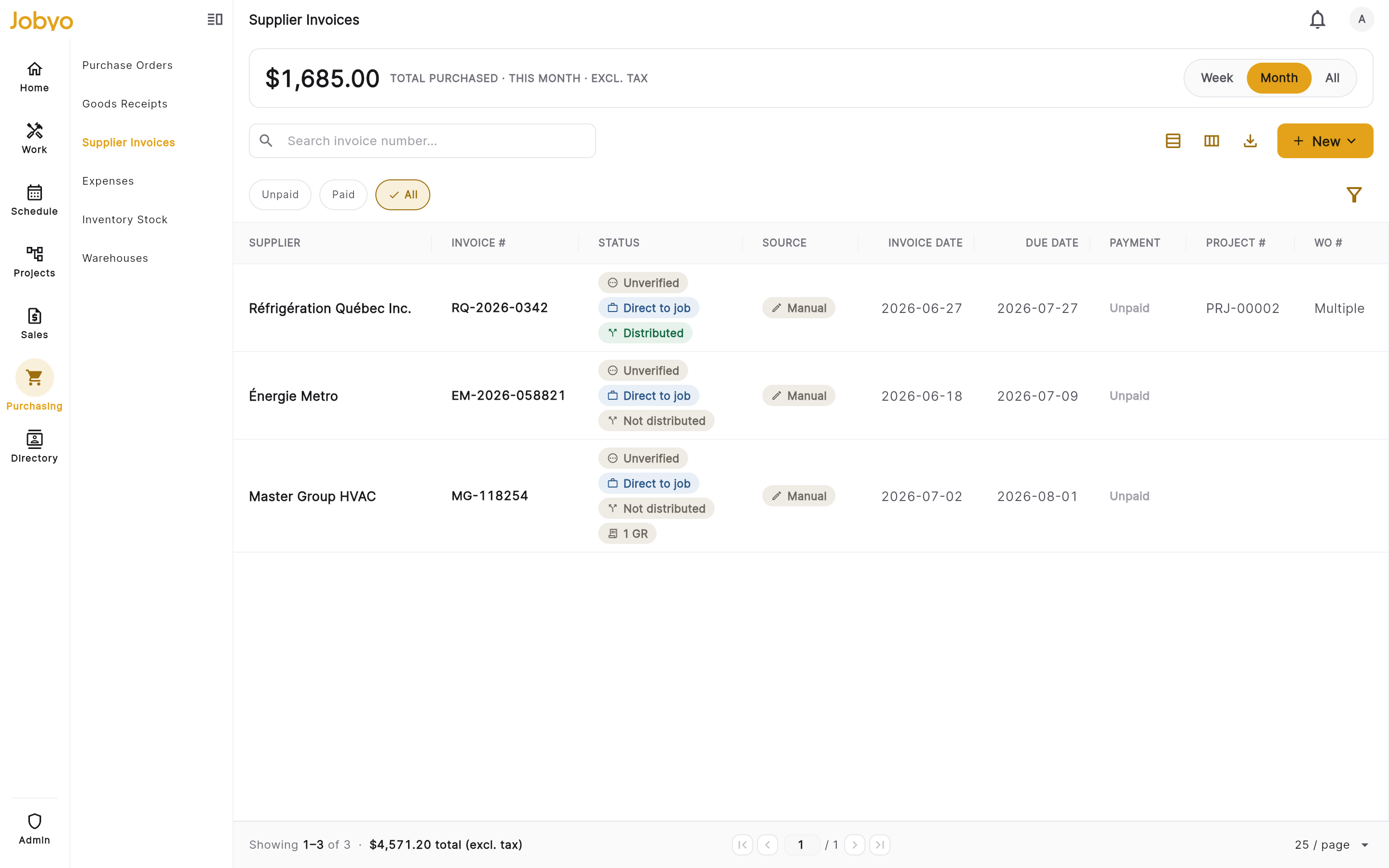Open the Home section

click(34, 77)
